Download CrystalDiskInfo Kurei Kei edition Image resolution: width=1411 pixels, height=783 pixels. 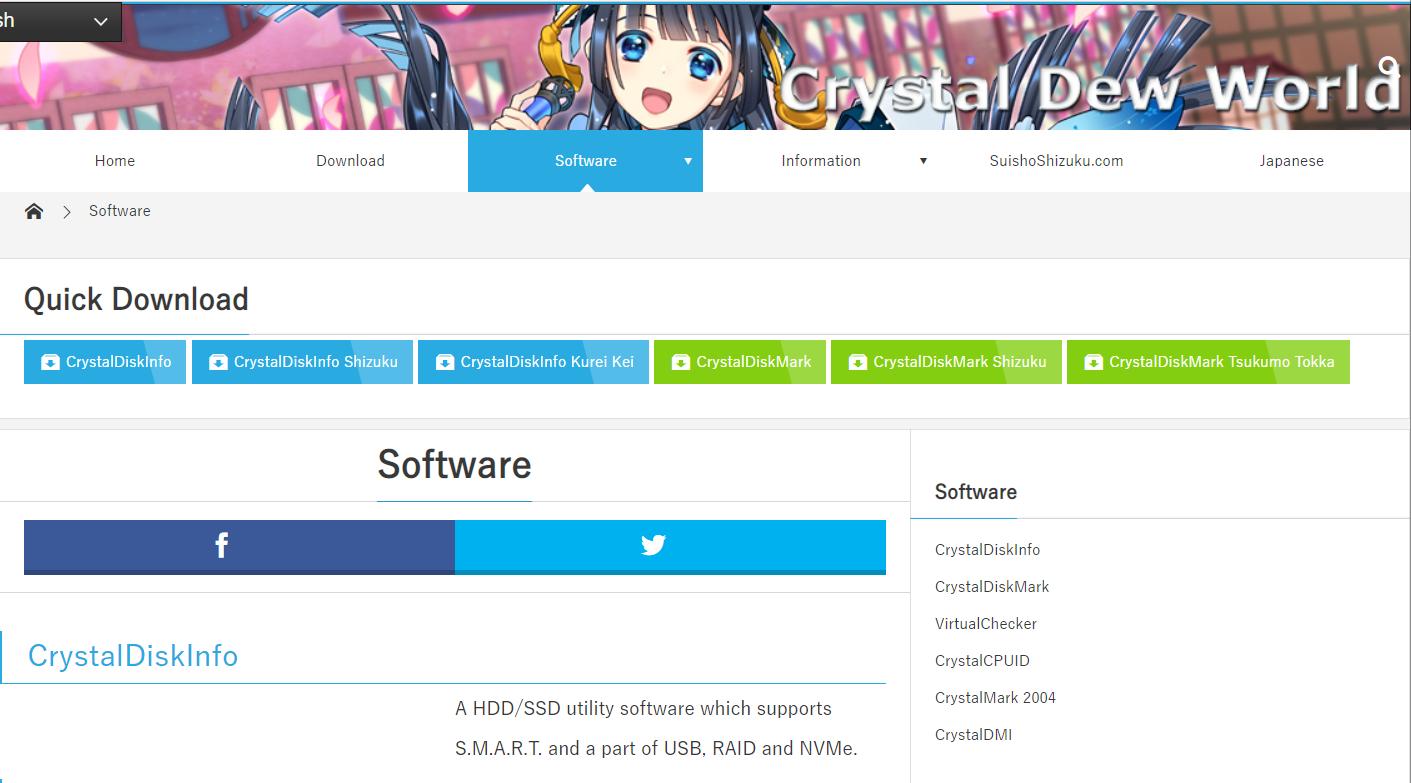[x=546, y=362]
